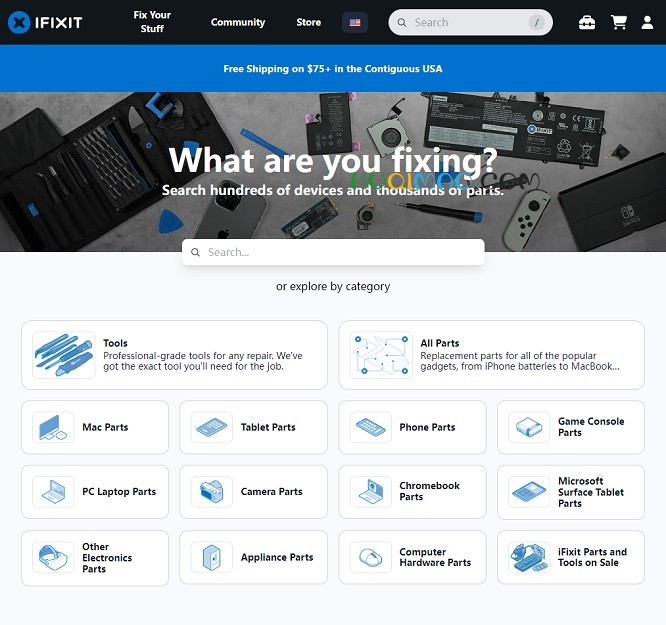Open Other Electronics Parts category
The width and height of the screenshot is (666, 625).
(x=95, y=557)
